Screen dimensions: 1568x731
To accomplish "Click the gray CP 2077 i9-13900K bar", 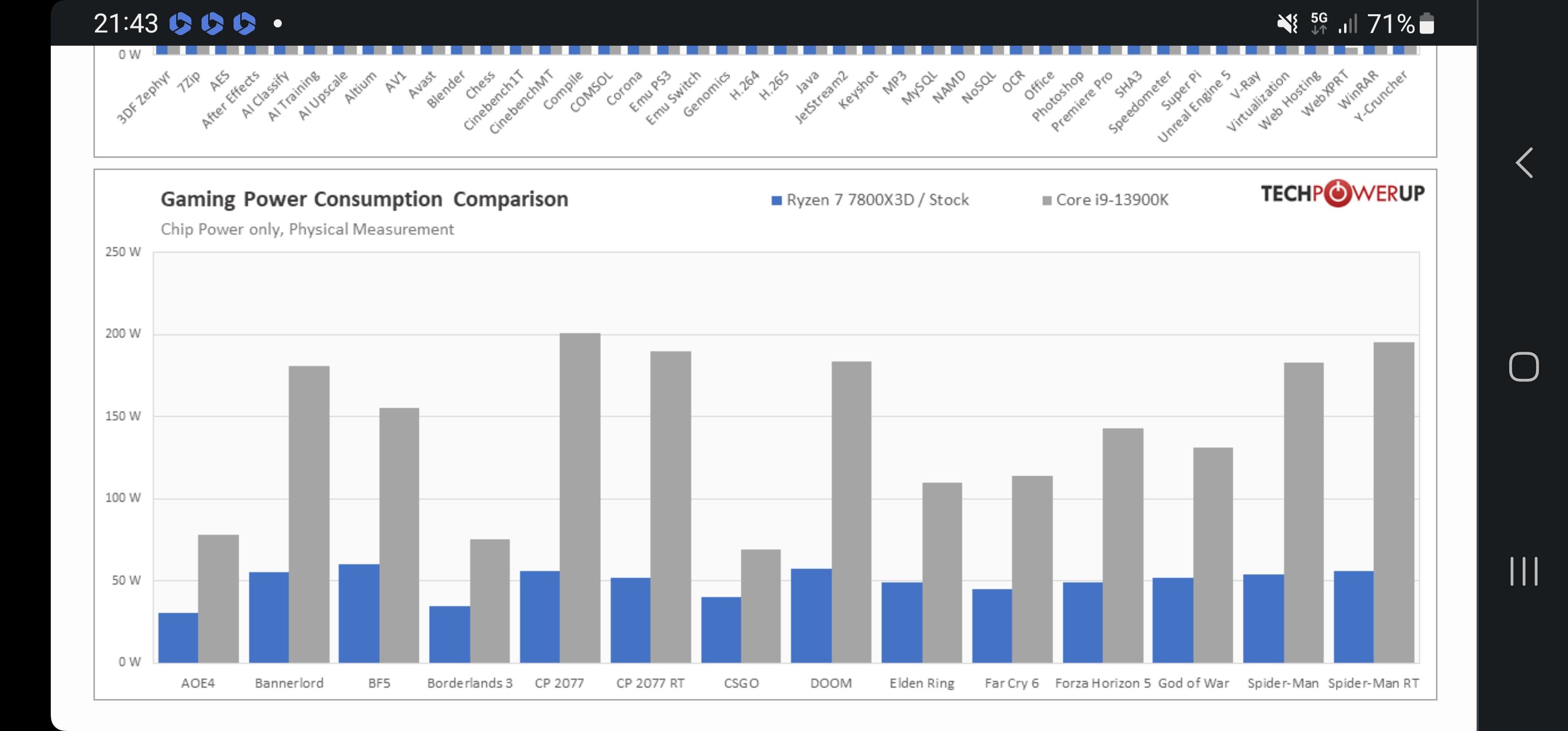I will click(x=579, y=498).
